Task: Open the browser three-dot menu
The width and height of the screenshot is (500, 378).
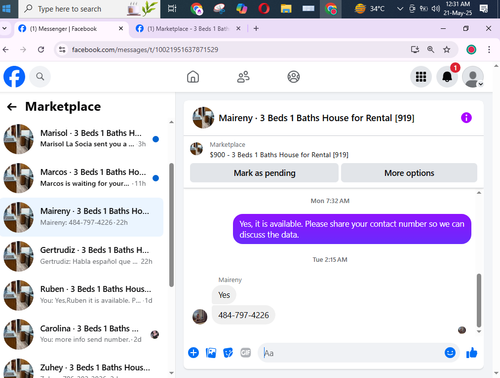Action: coord(489,50)
